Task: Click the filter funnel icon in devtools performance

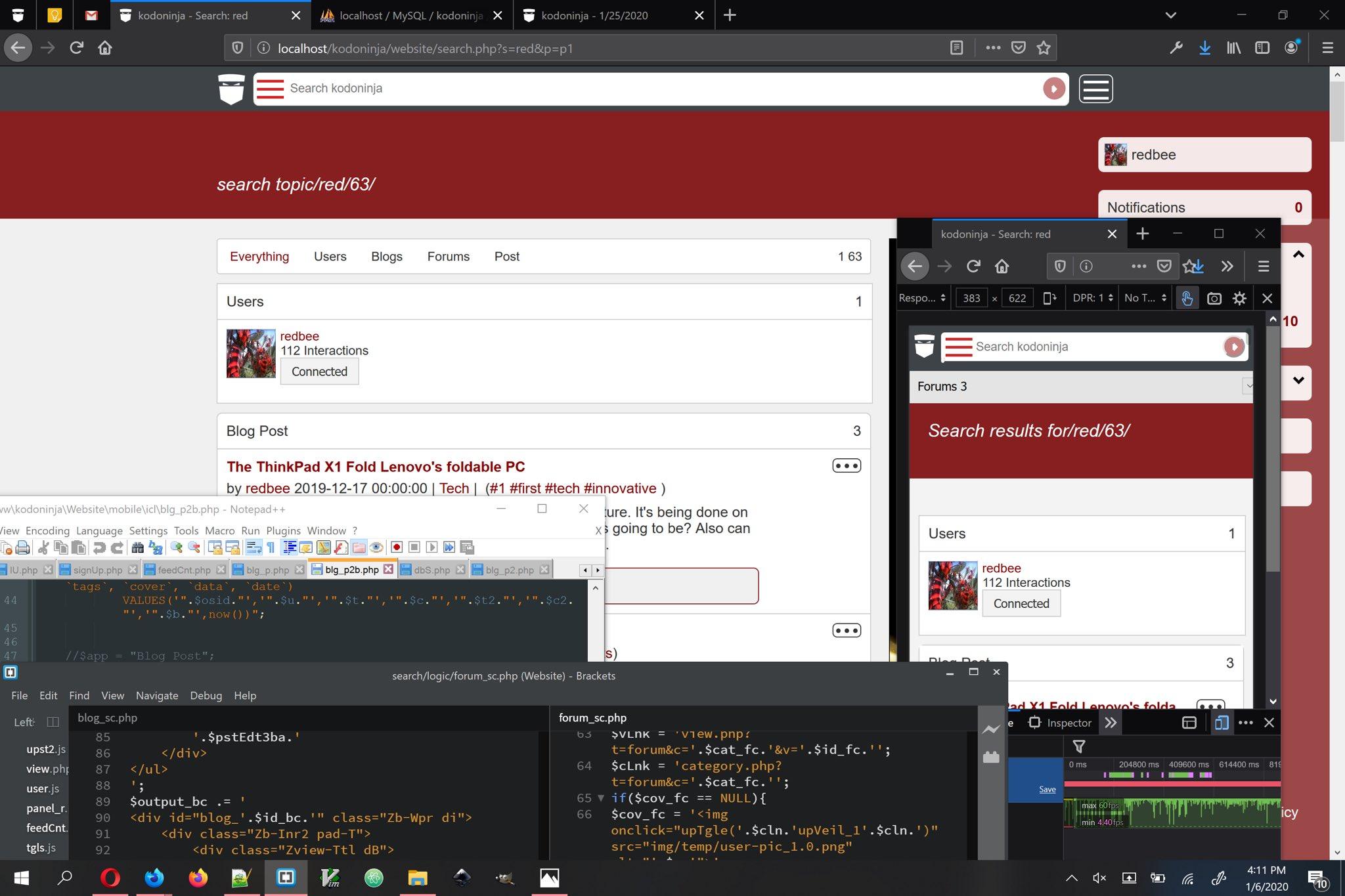Action: coord(1079,746)
